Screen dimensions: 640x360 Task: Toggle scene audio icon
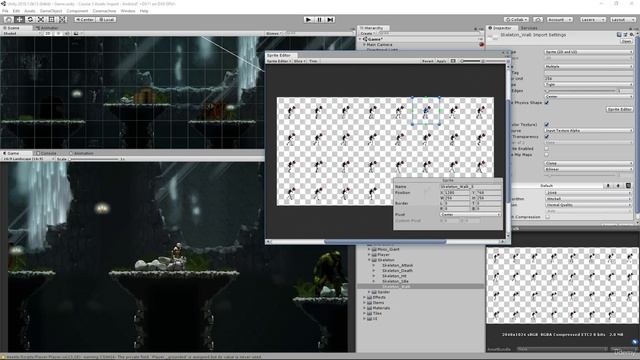67,33
